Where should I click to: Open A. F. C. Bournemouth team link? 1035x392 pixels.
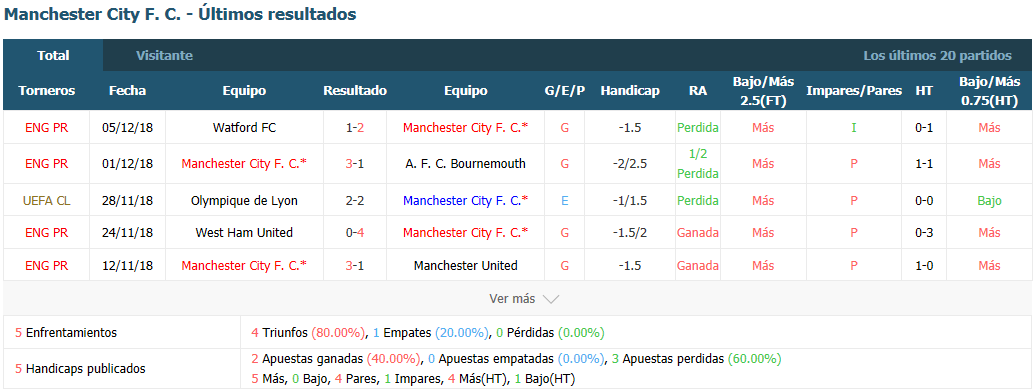tap(465, 163)
